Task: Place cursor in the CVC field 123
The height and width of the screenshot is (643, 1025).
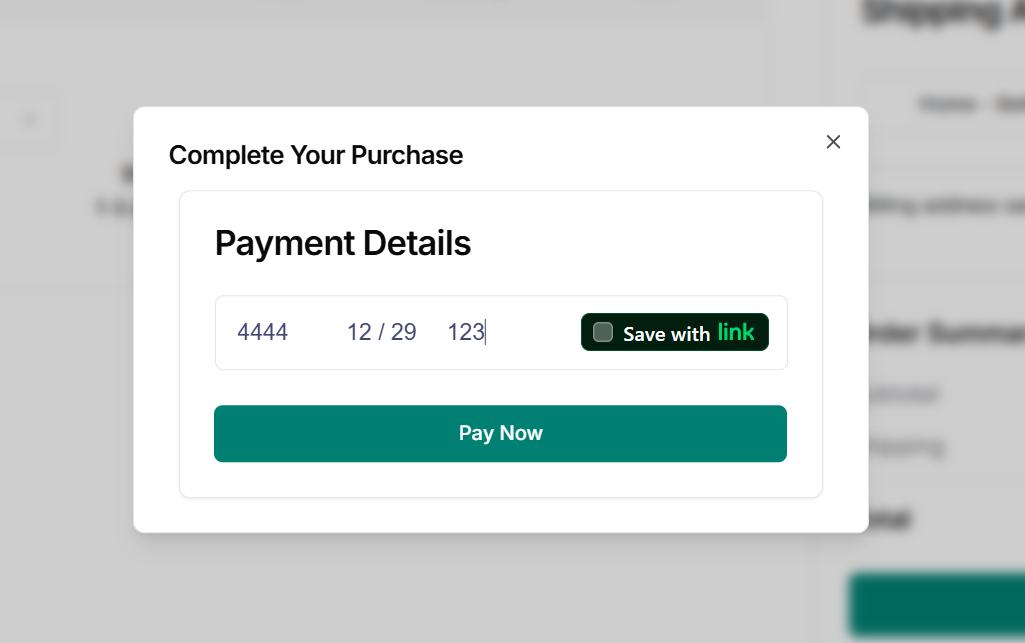Action: [x=465, y=332]
